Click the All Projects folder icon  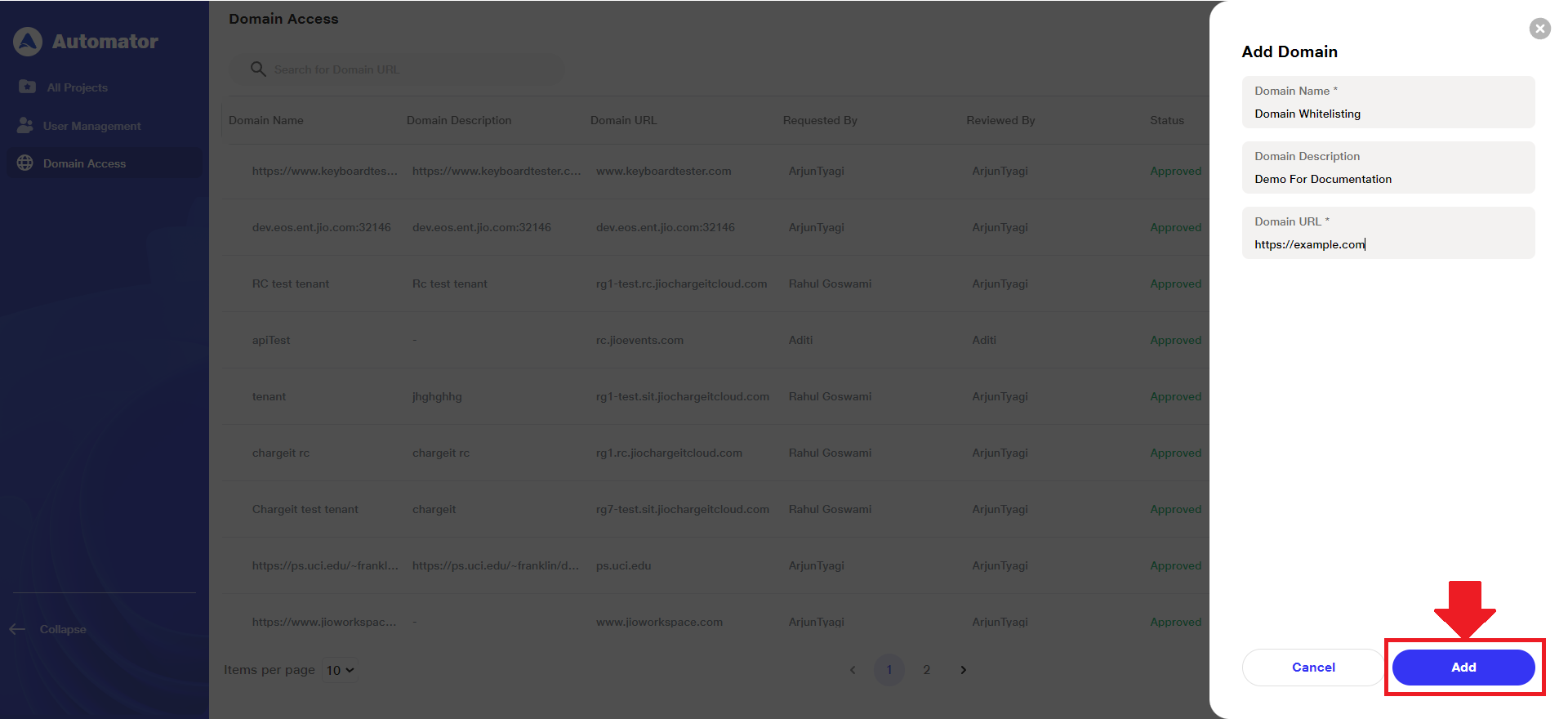[27, 87]
